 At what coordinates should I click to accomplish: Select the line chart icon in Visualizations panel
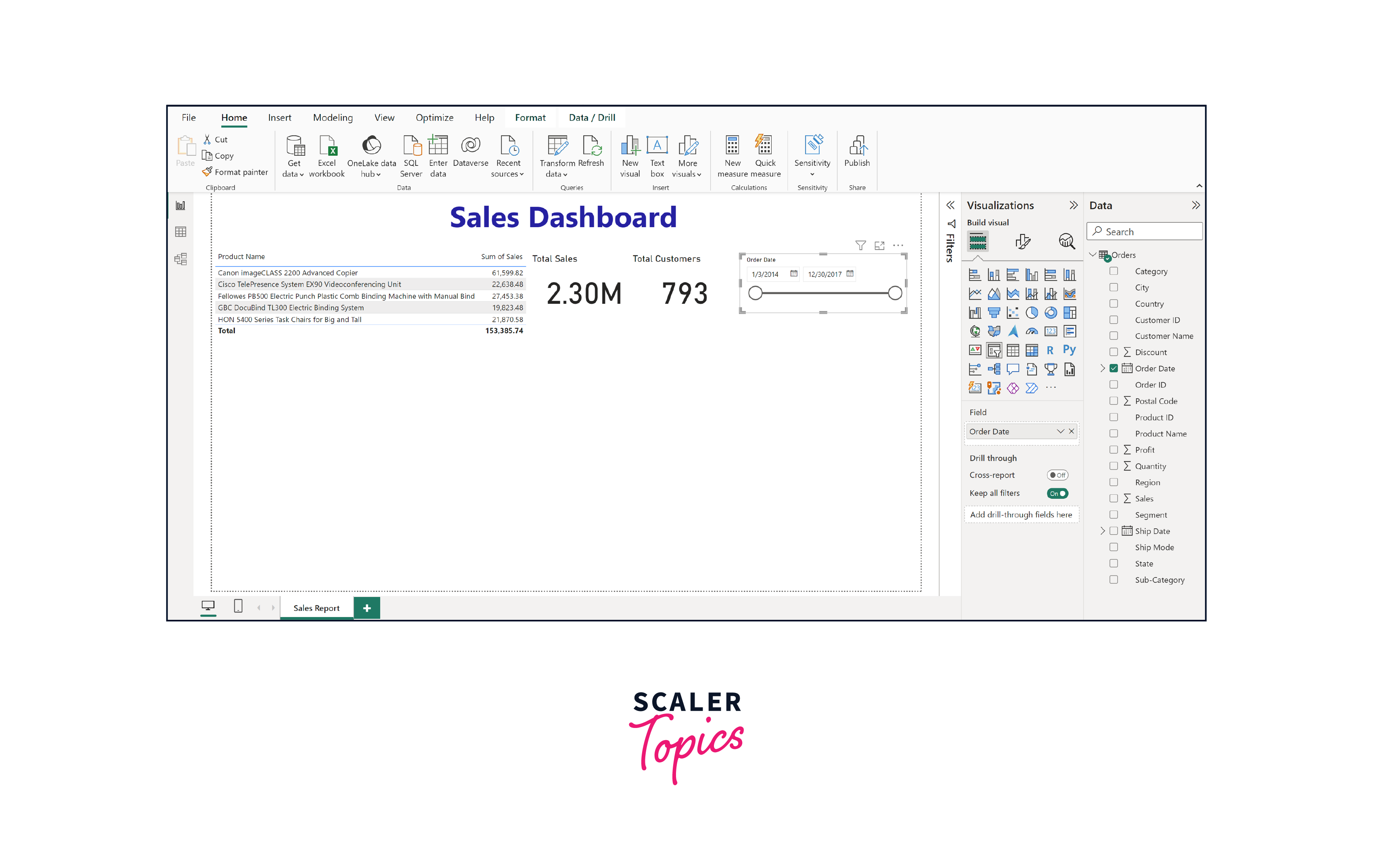pyautogui.click(x=975, y=294)
